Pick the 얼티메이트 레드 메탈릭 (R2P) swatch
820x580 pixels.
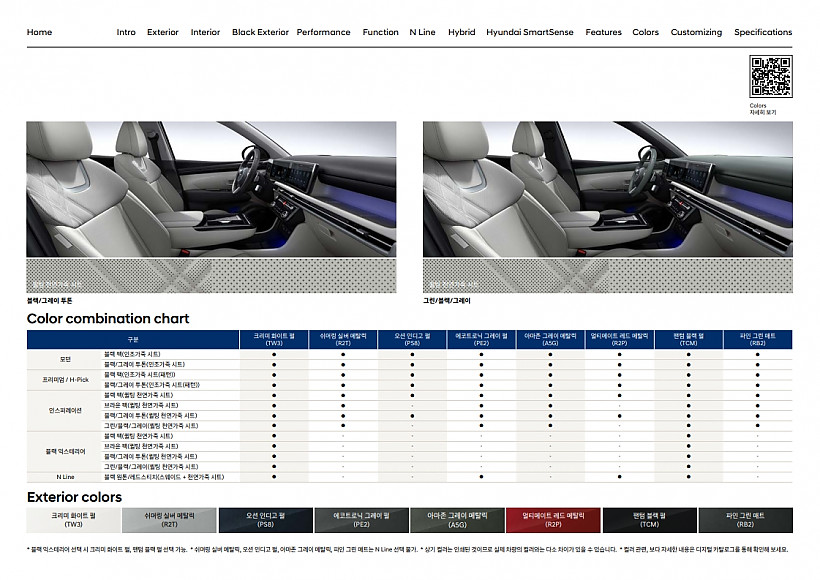tap(553, 520)
